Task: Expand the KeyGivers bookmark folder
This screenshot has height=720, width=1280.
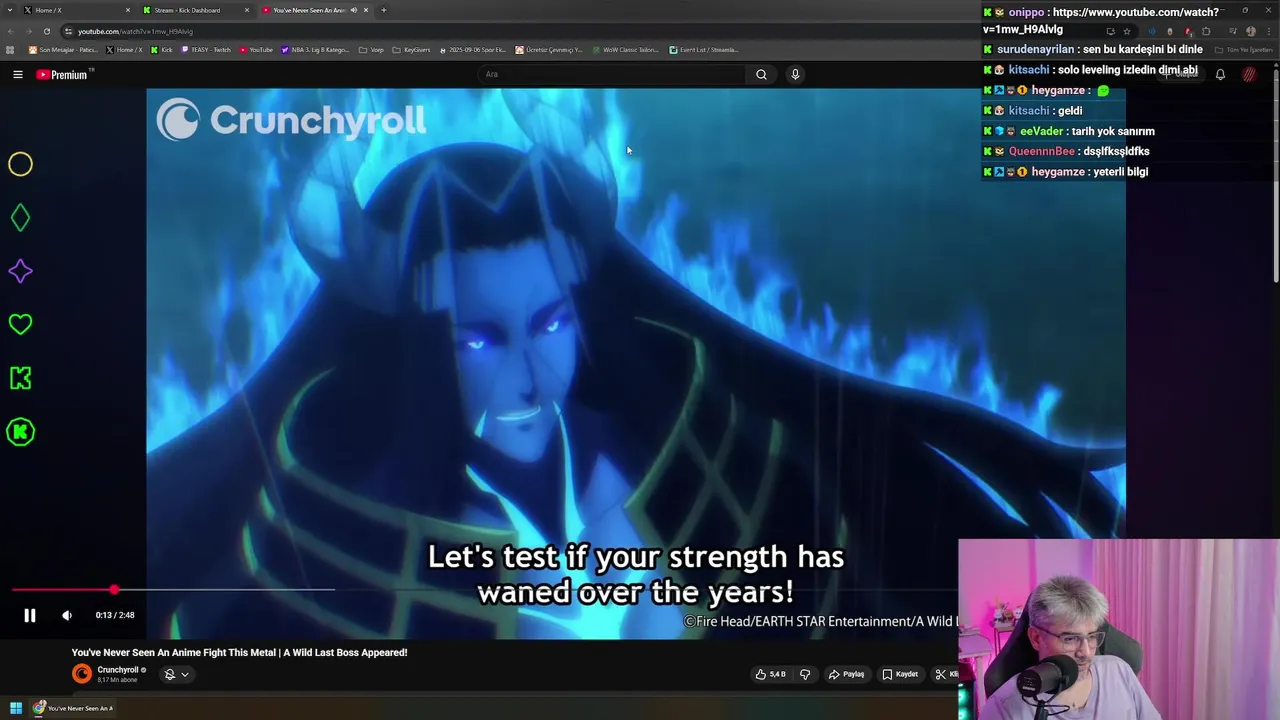Action: 411,49
